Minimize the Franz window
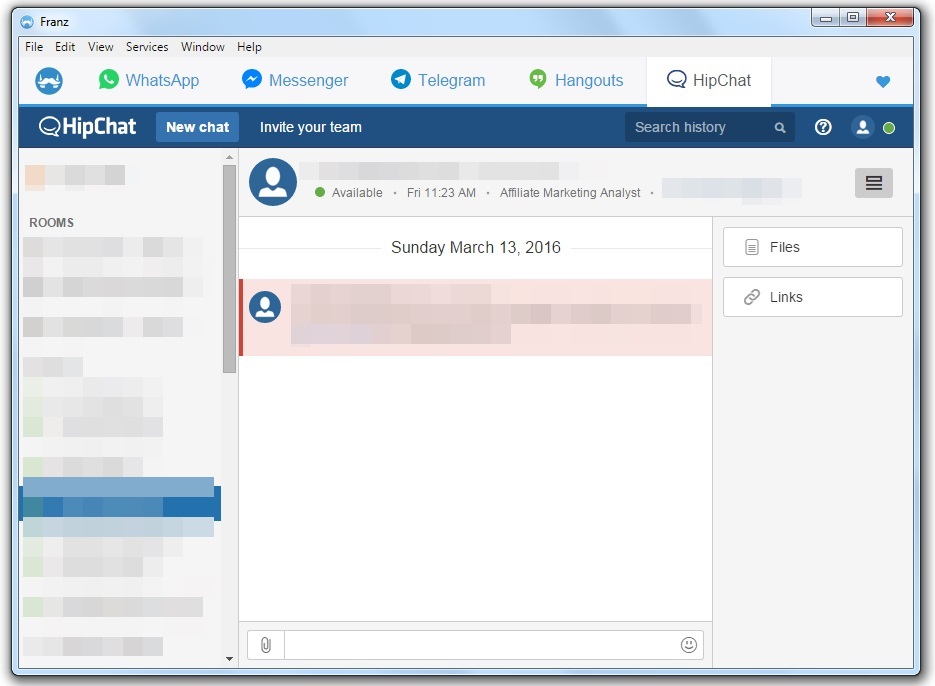Image resolution: width=935 pixels, height=686 pixels. [825, 18]
